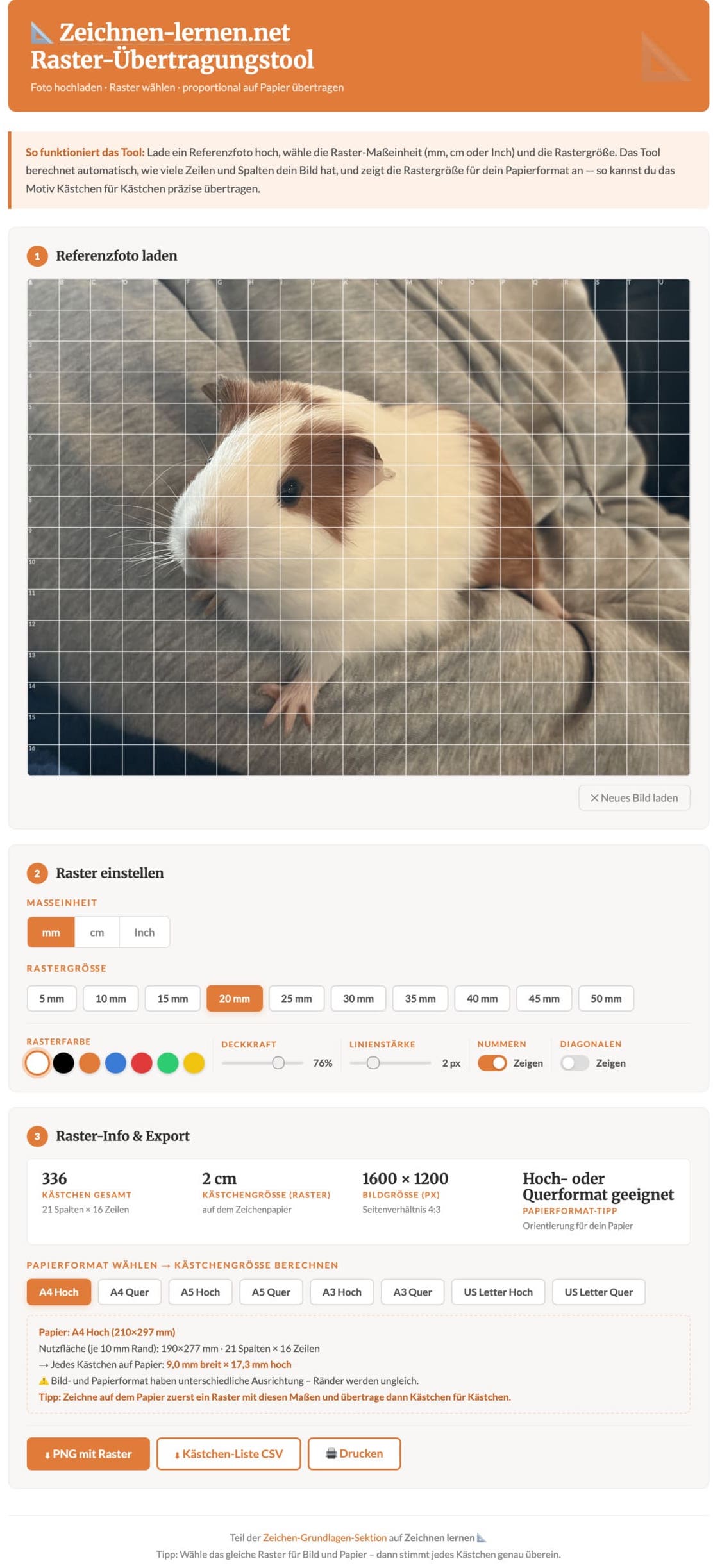The image size is (713, 1568).
Task: Click the Drucken printer button
Action: click(x=354, y=1453)
